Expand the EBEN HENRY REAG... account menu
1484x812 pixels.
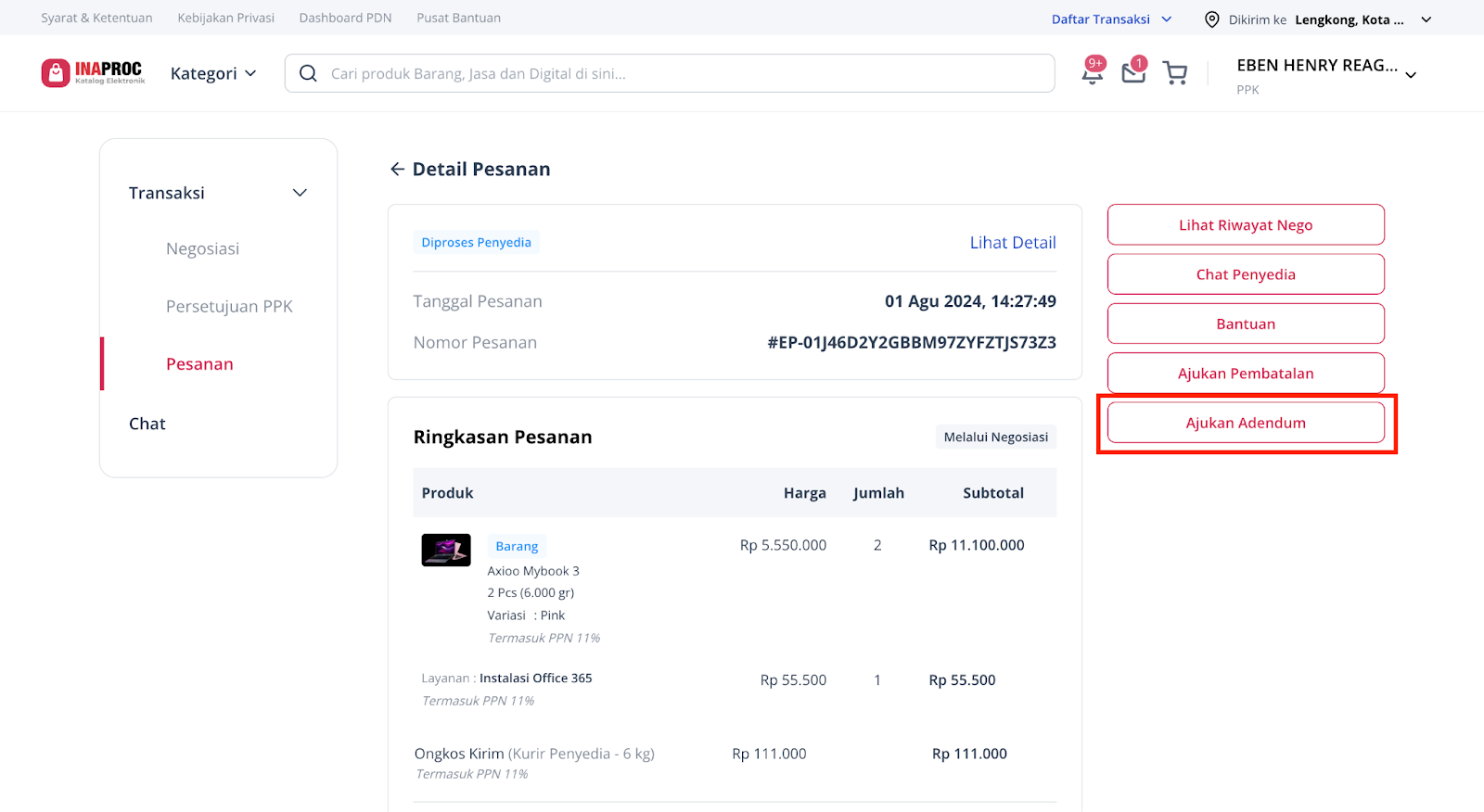pyautogui.click(x=1326, y=75)
